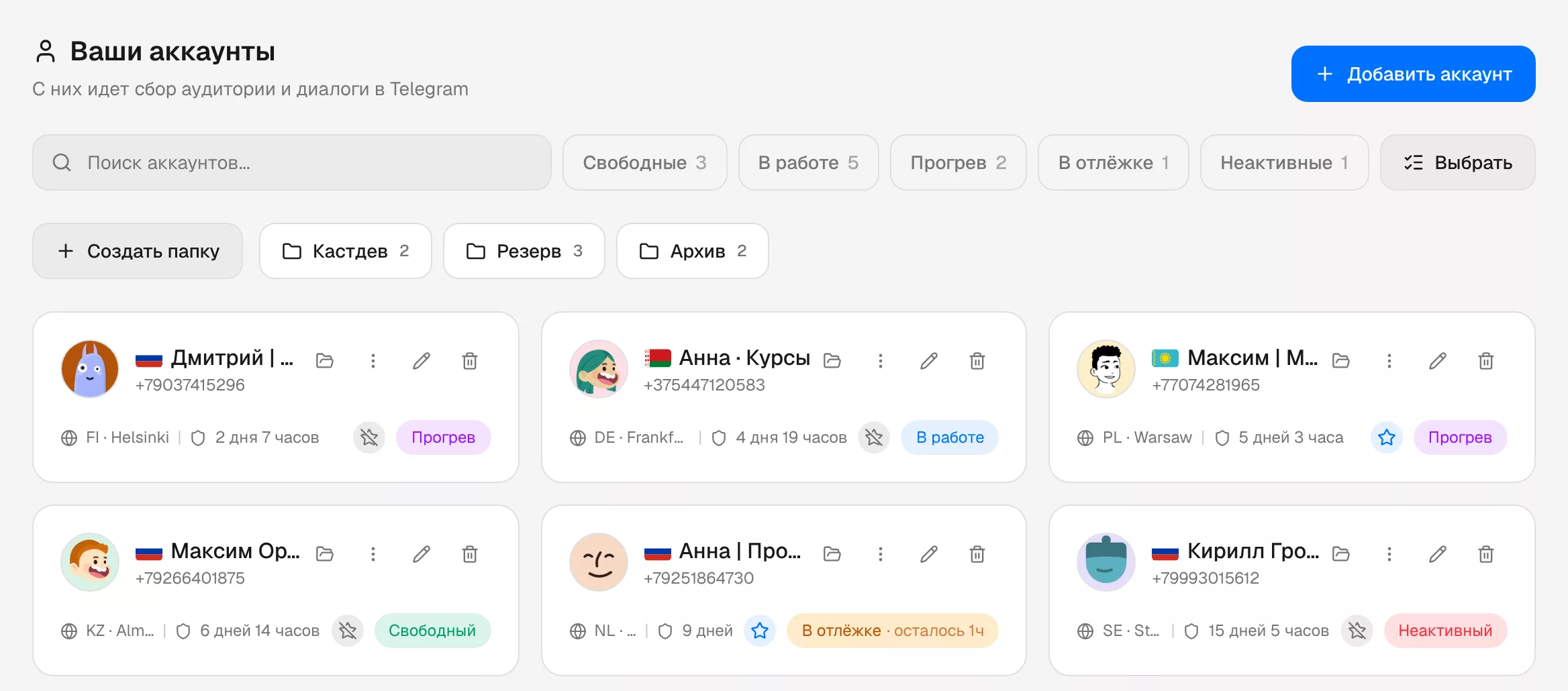Filter by В работе accounts
Screen dimensions: 1568x691
(808, 162)
